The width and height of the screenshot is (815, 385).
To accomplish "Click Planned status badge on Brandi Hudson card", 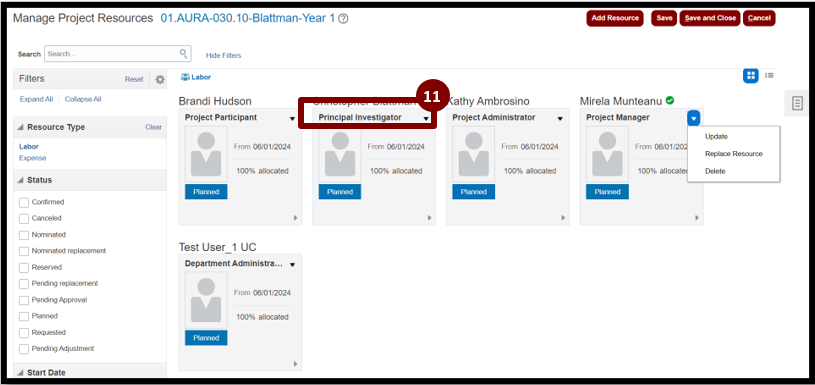I will 206,192.
